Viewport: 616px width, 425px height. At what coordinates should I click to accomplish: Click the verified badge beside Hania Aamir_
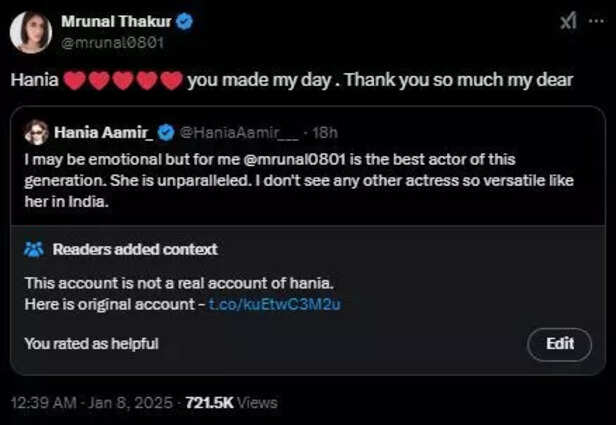pyautogui.click(x=164, y=132)
